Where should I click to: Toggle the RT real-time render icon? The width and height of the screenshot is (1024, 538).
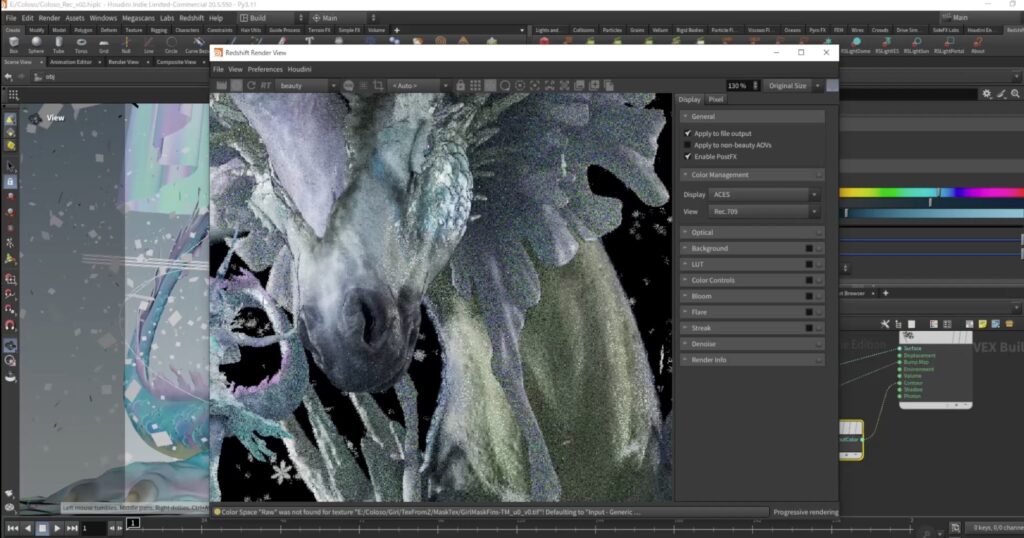[x=266, y=86]
